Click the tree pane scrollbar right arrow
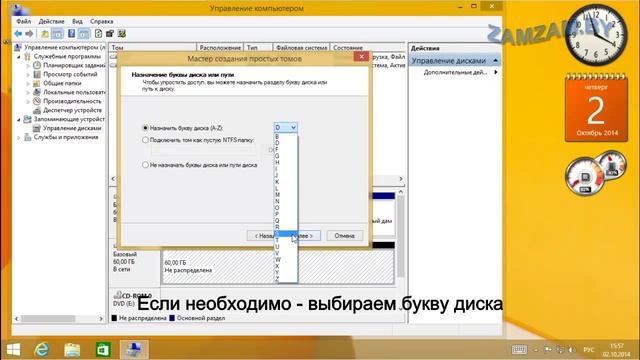The height and width of the screenshot is (360, 640). click(x=101, y=319)
